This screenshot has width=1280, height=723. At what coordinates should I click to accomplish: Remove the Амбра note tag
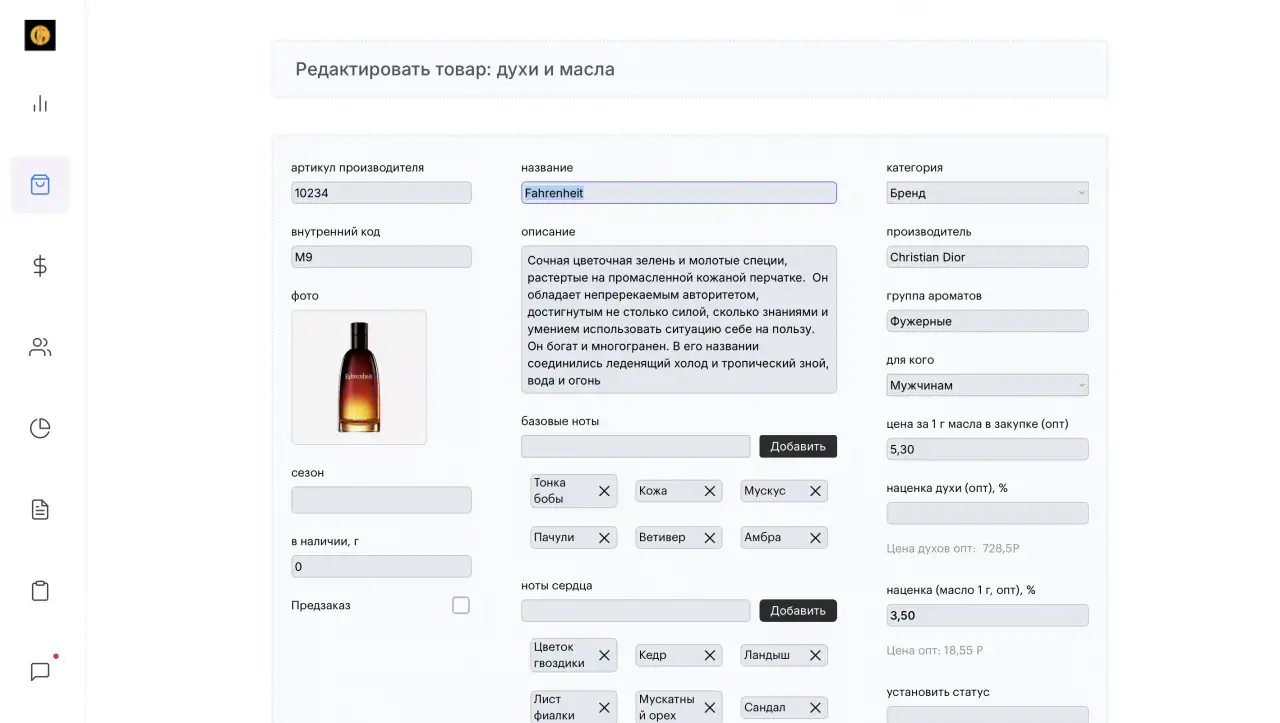[x=815, y=538]
